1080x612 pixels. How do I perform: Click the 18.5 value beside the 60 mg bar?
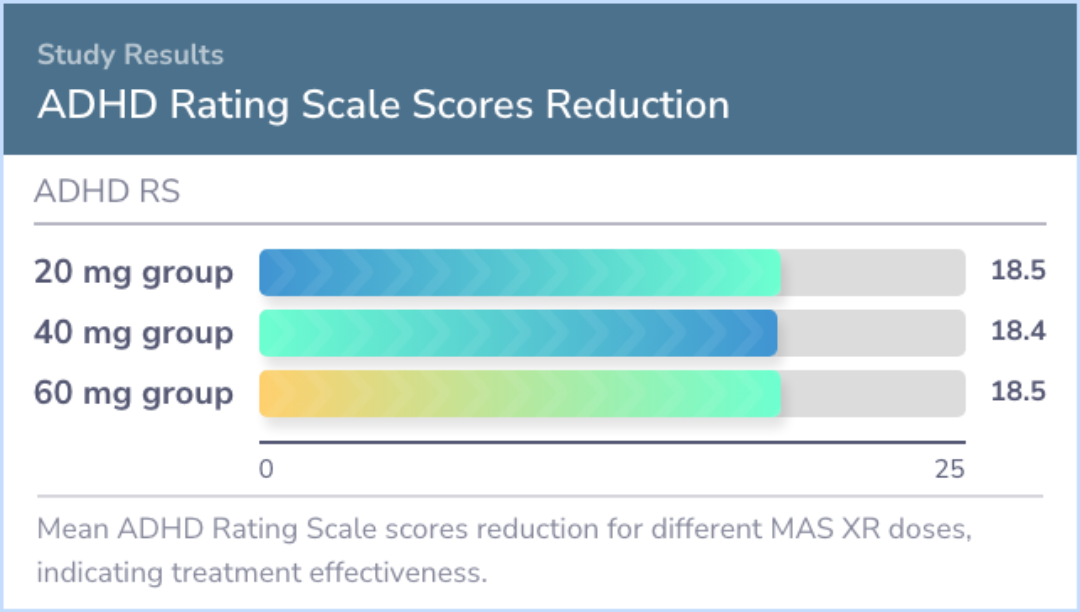tap(1018, 393)
